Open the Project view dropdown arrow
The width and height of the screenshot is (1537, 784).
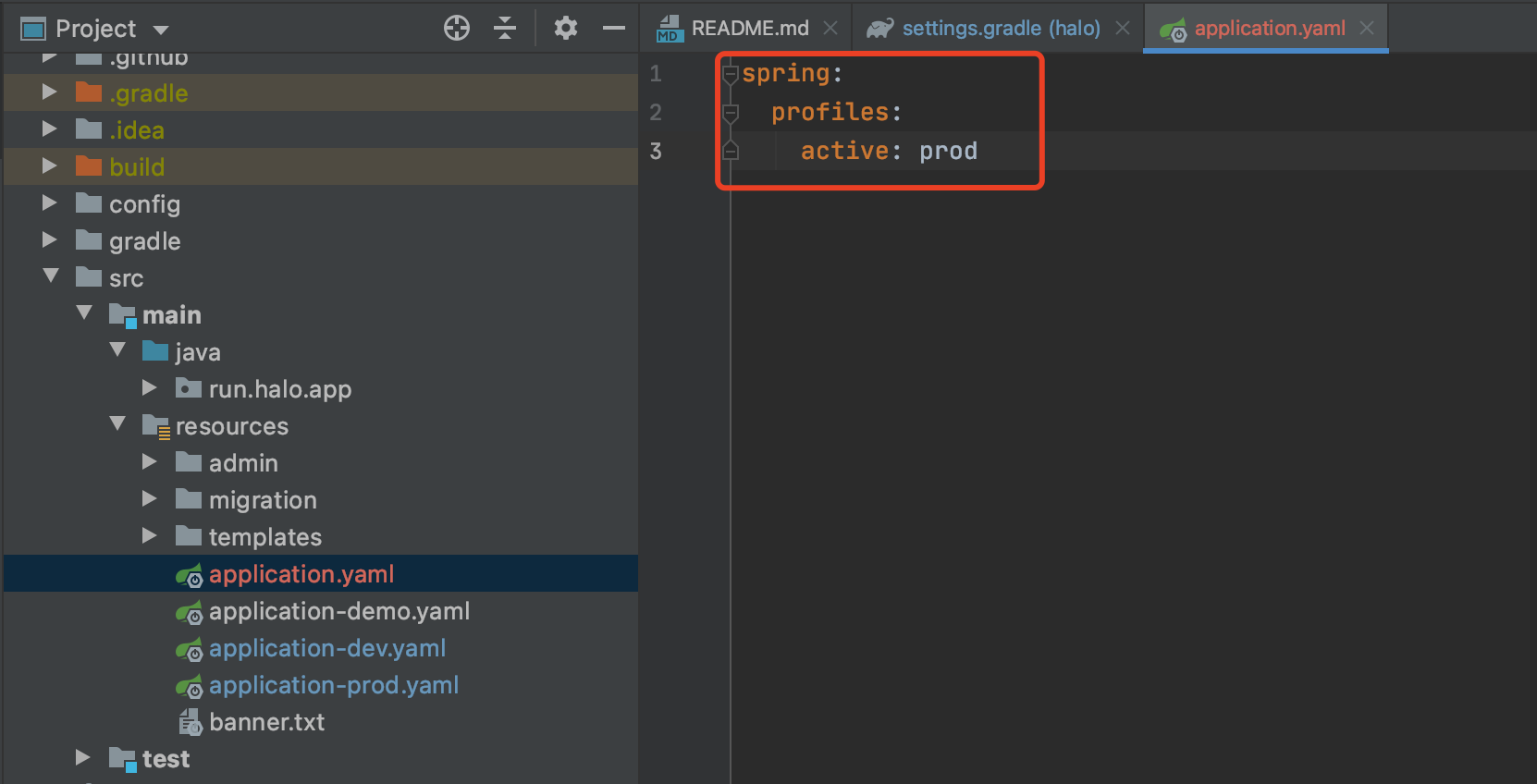coord(161,30)
